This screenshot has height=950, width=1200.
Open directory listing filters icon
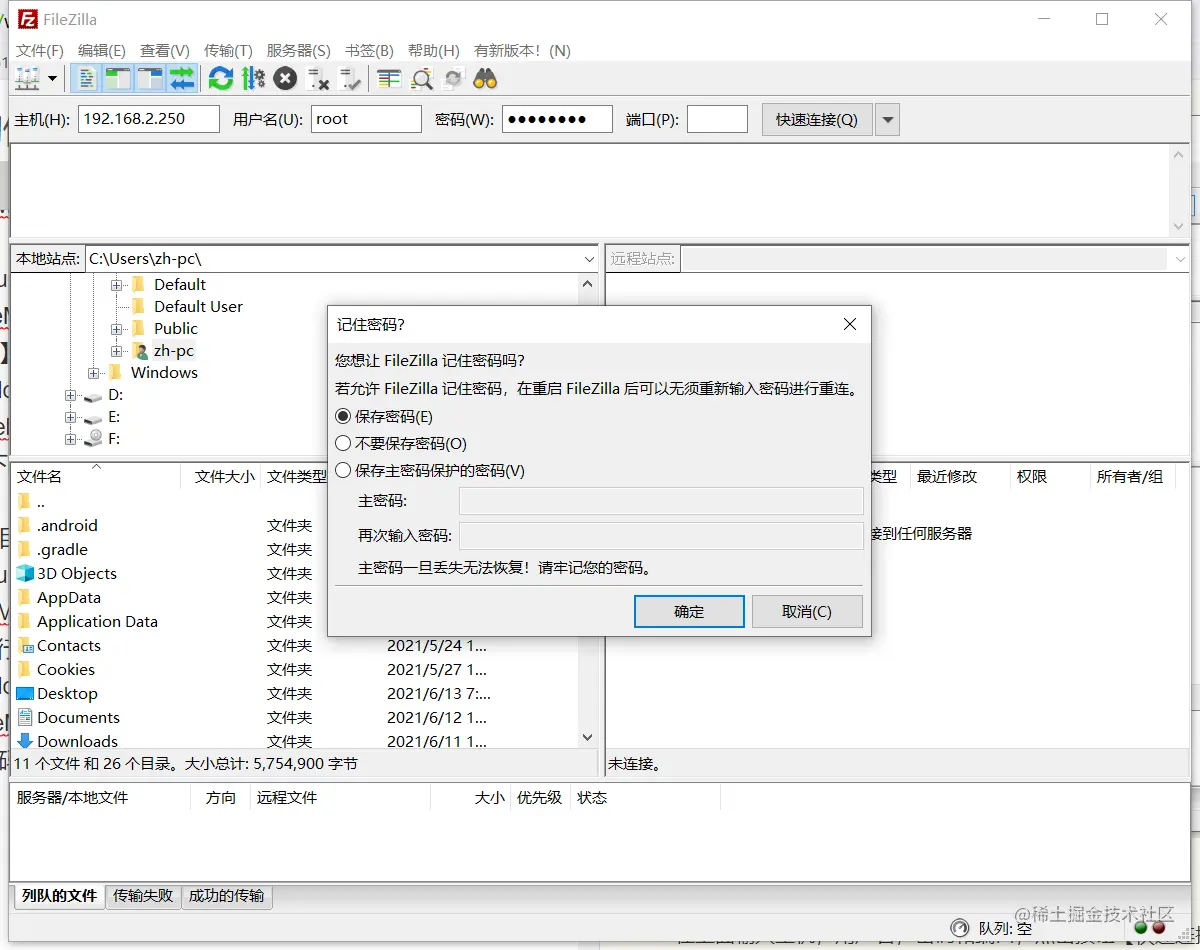tap(389, 78)
